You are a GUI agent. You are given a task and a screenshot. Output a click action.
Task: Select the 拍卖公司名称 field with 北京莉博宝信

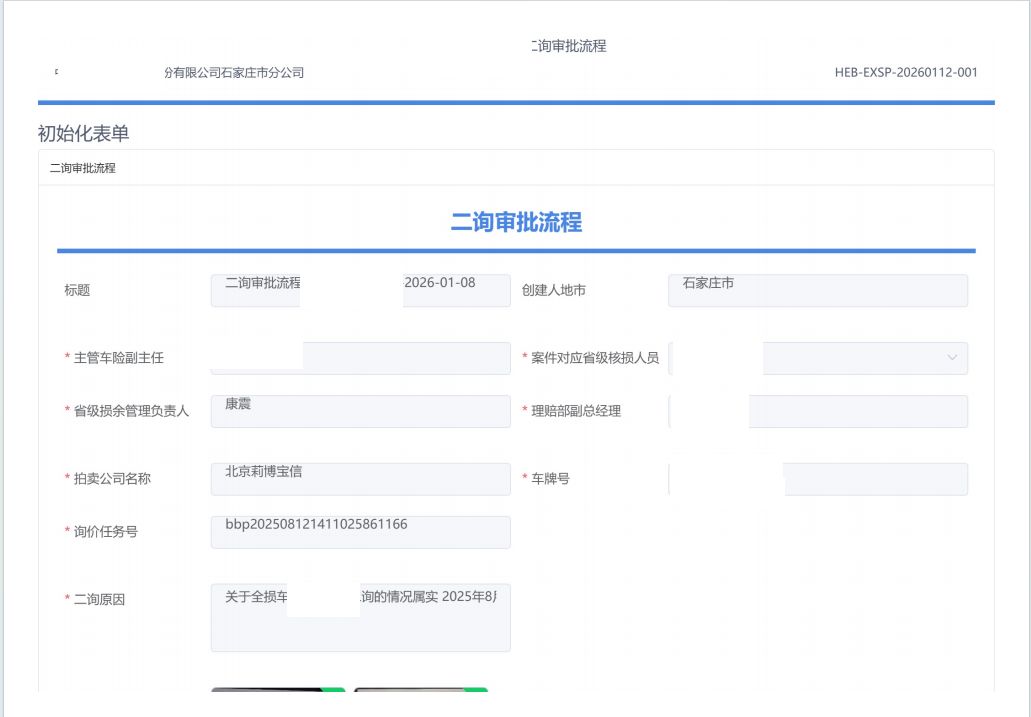(360, 479)
